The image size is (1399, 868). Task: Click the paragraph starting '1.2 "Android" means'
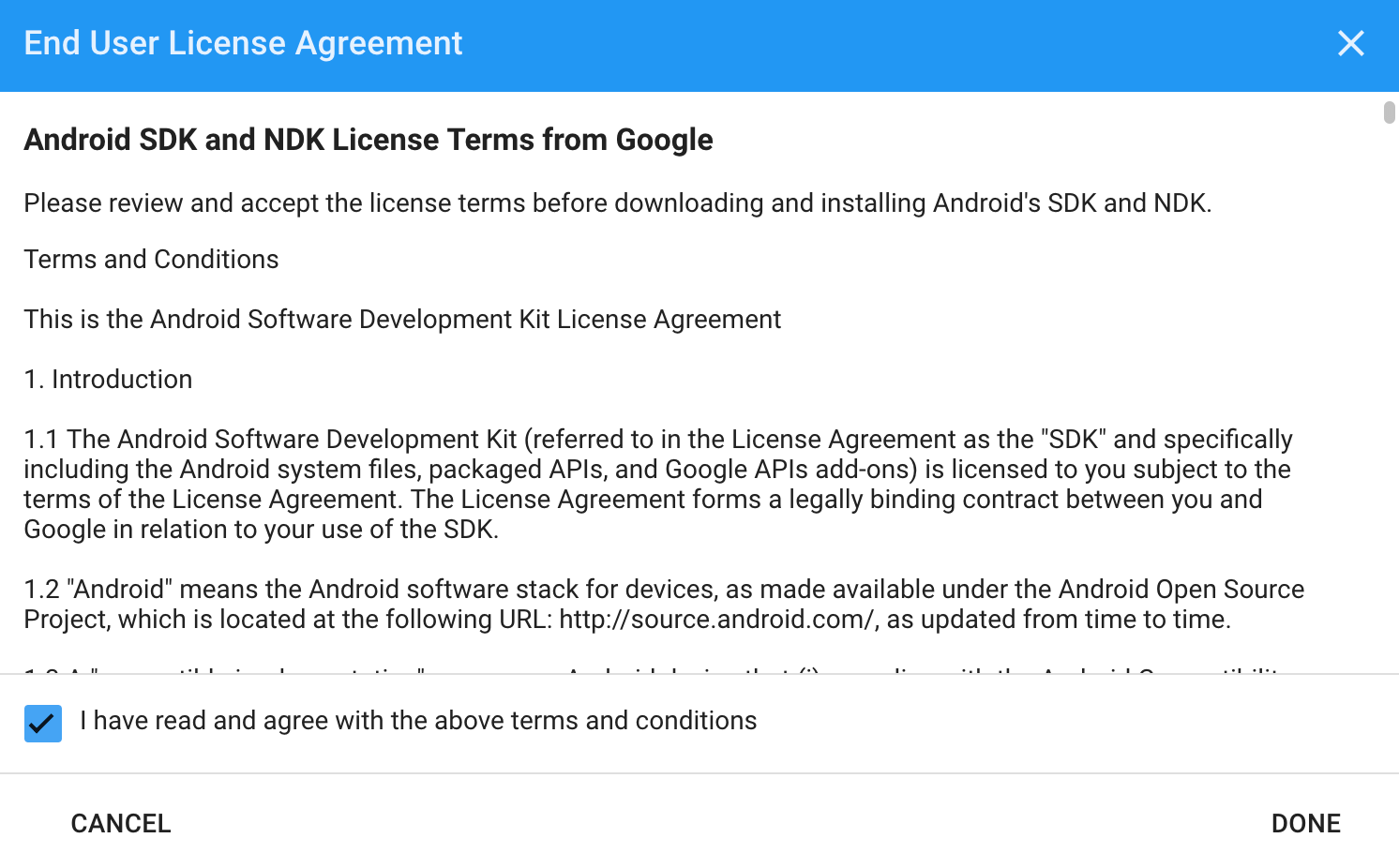[664, 604]
